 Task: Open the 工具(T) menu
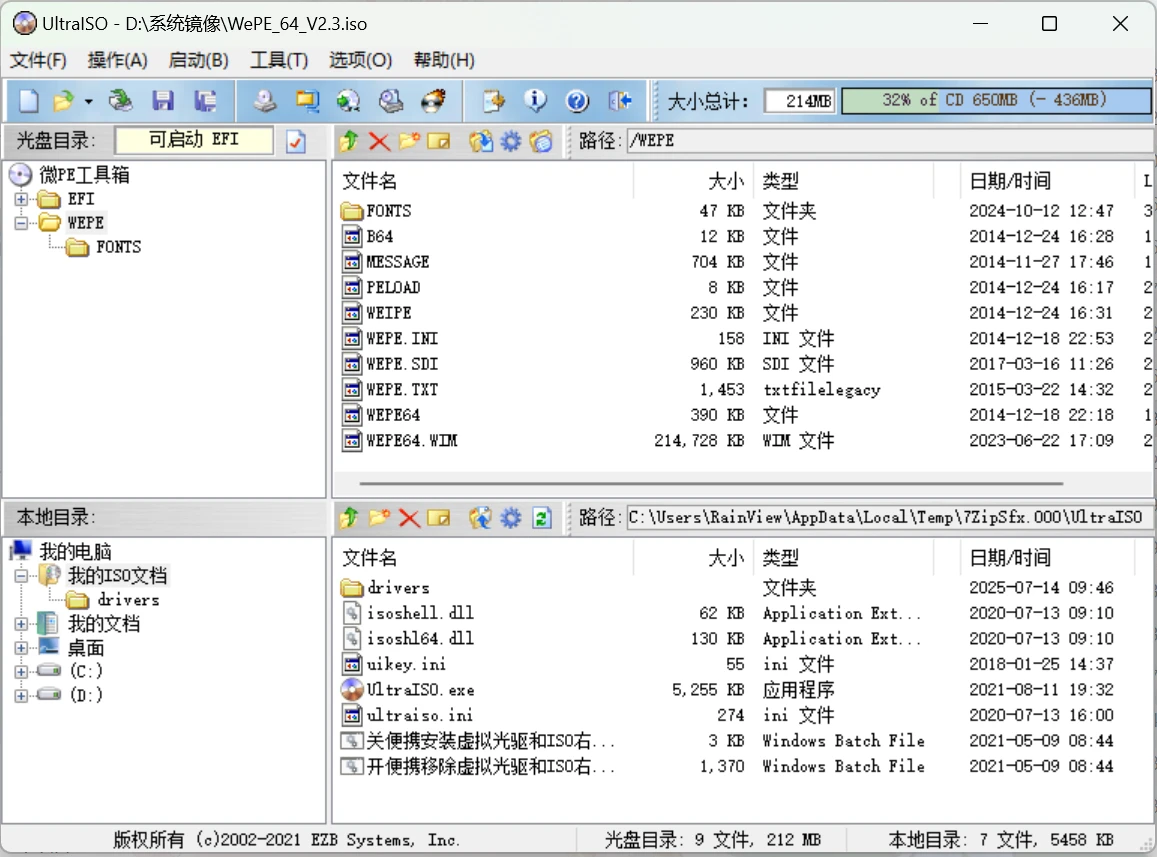279,60
